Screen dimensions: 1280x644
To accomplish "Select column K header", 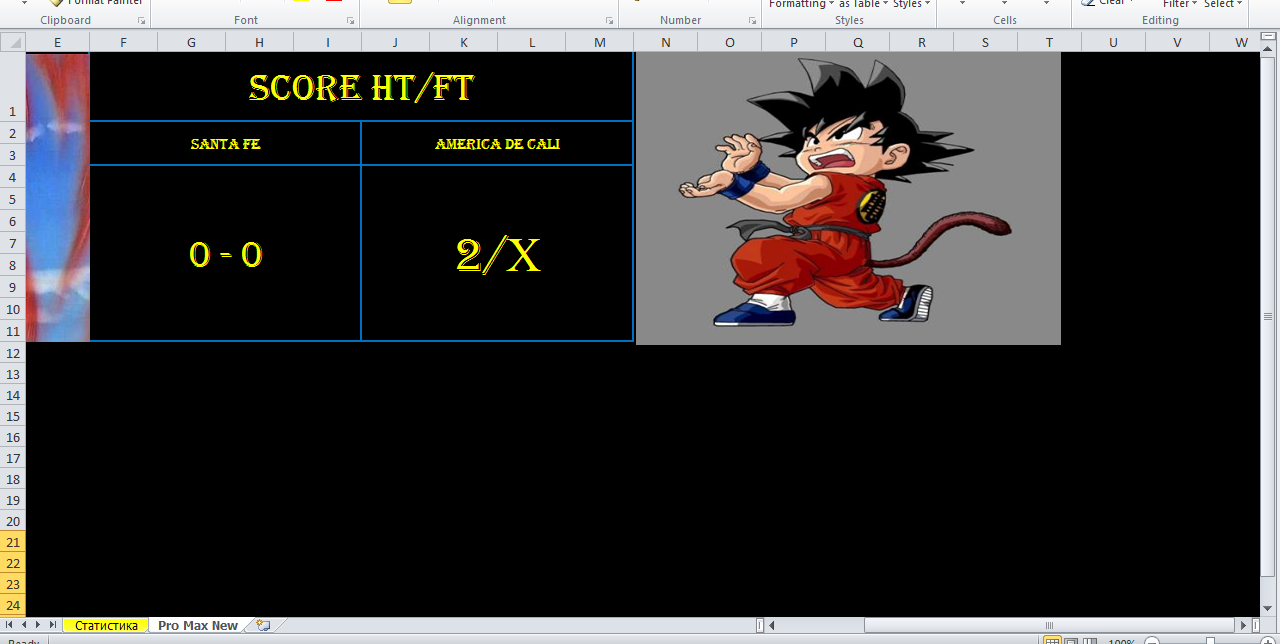I will coord(463,42).
